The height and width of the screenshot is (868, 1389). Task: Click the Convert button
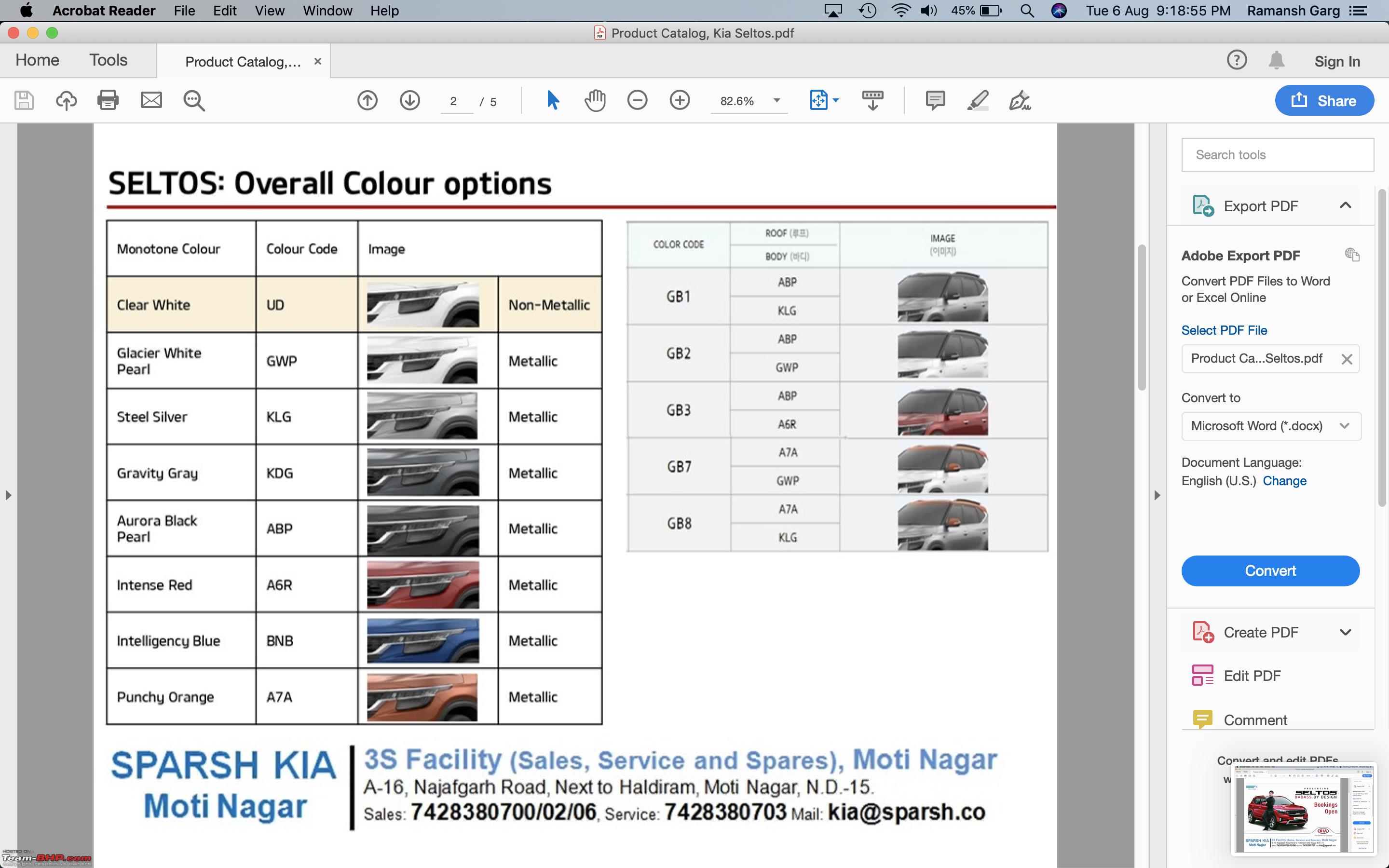click(x=1270, y=570)
